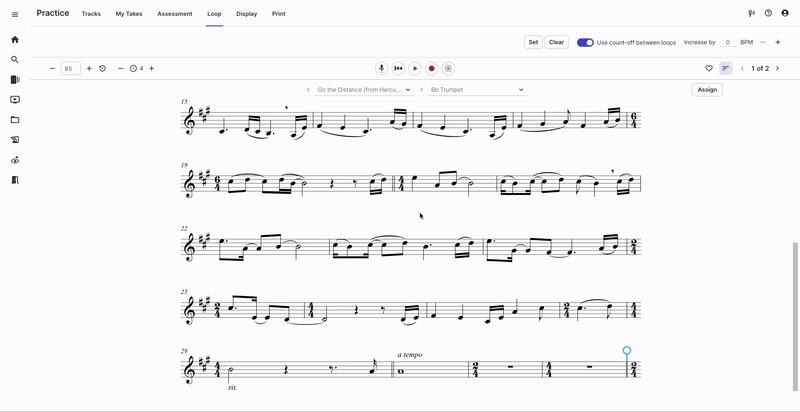Rewind to beginning of the piece

pos(398,68)
